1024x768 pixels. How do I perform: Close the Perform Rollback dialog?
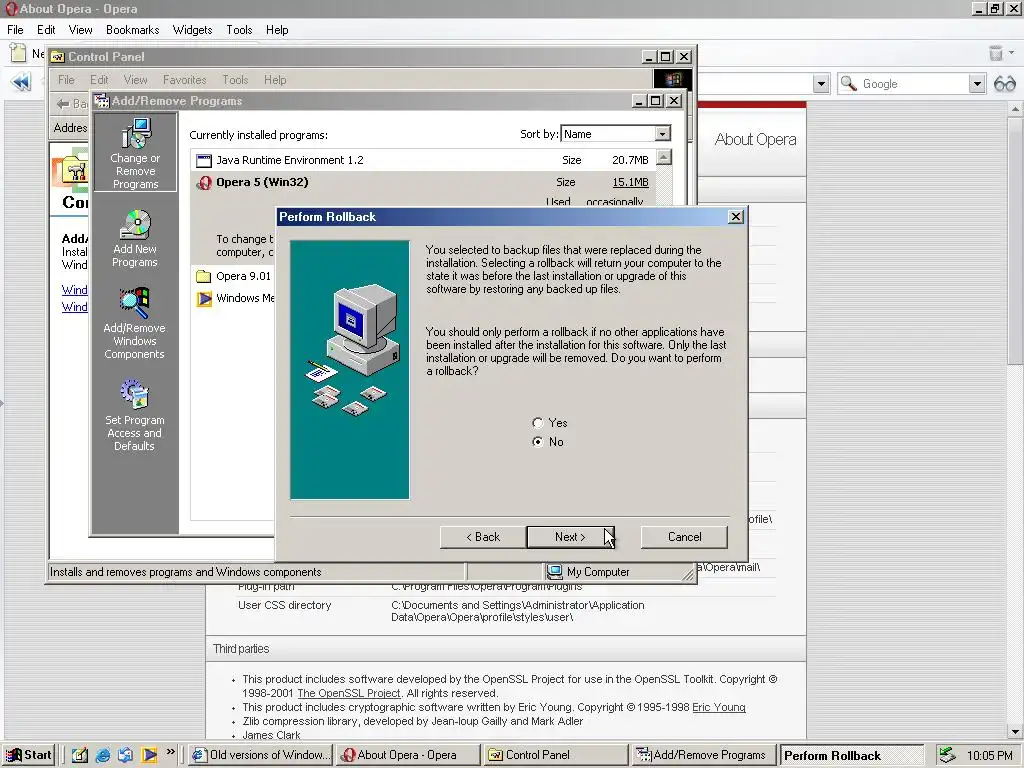point(735,217)
